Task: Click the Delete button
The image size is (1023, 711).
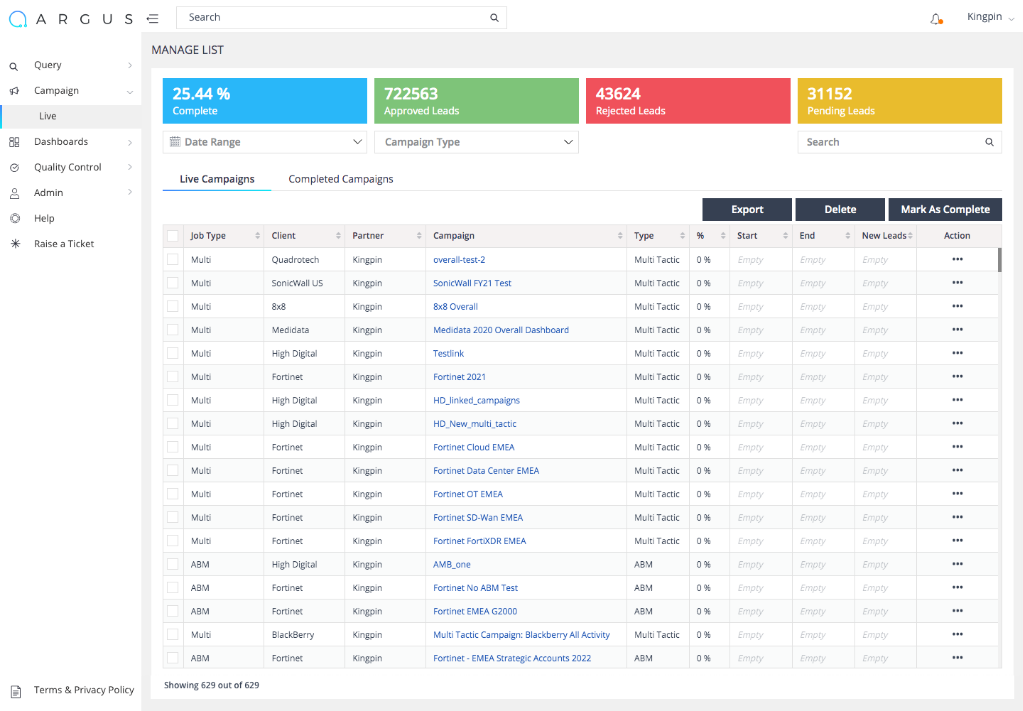Action: tap(840, 209)
